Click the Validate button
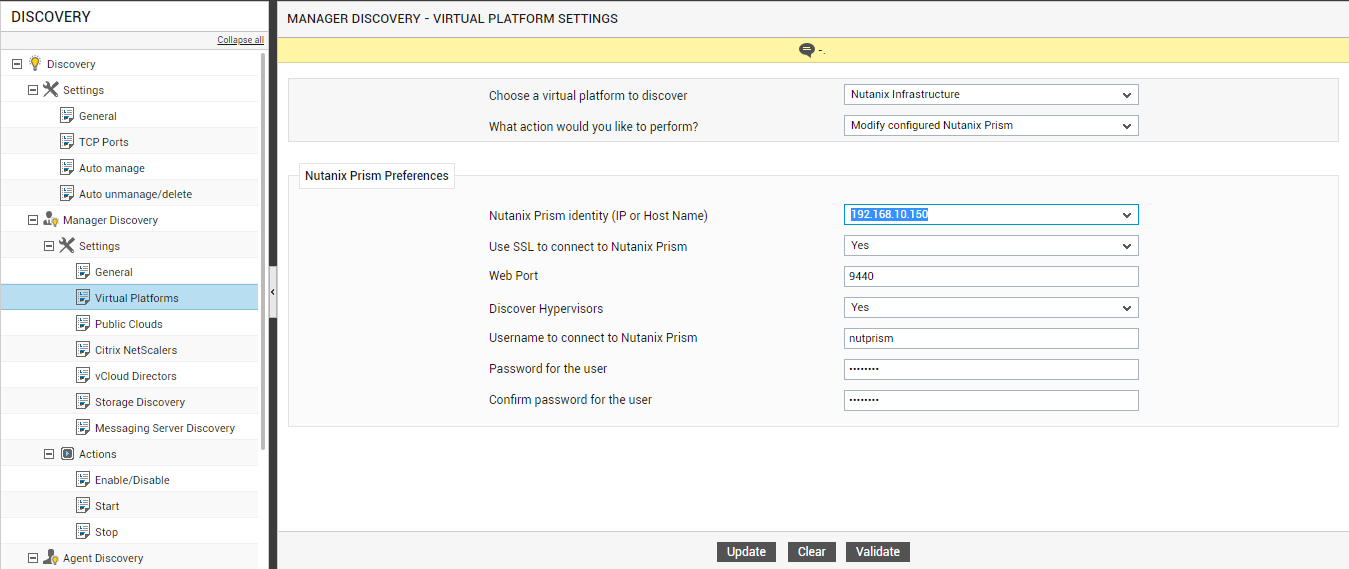The height and width of the screenshot is (569, 1349). pos(878,552)
